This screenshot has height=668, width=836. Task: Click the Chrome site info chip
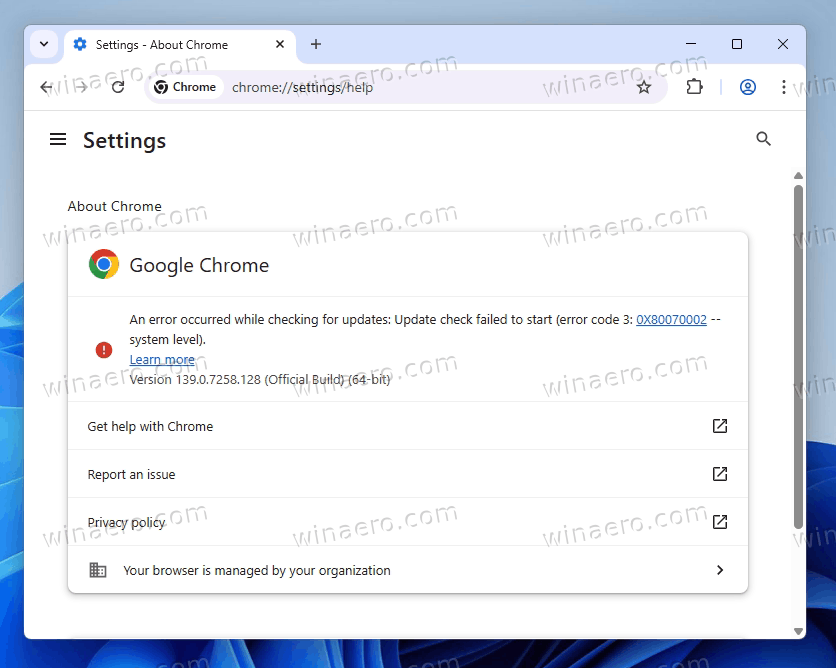click(x=185, y=87)
